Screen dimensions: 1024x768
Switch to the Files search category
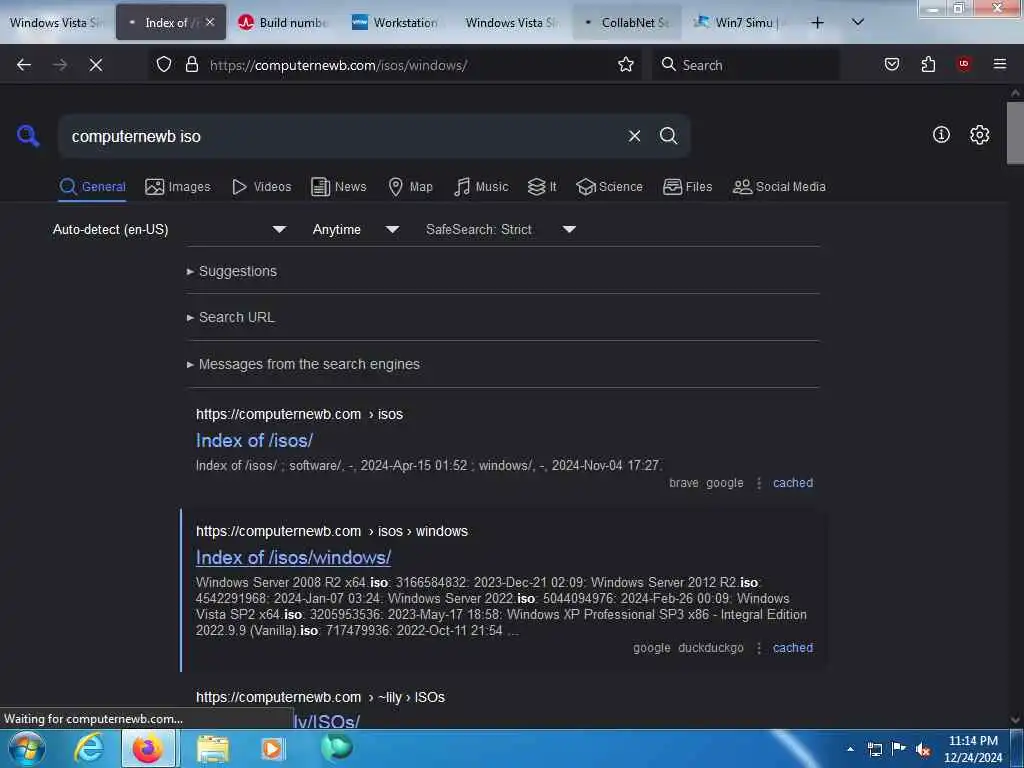click(x=688, y=187)
